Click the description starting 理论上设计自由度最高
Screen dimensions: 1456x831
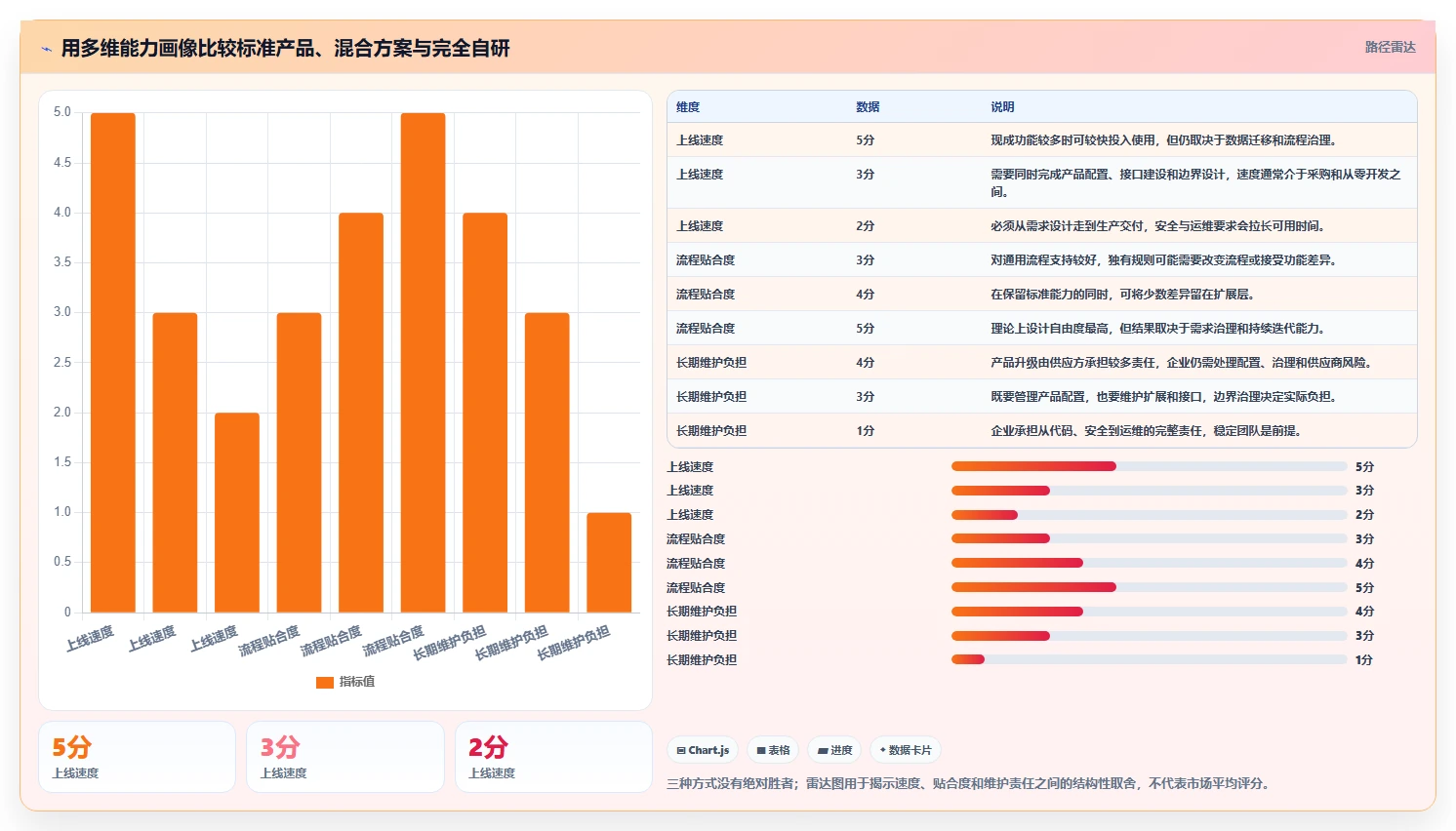click(1157, 329)
